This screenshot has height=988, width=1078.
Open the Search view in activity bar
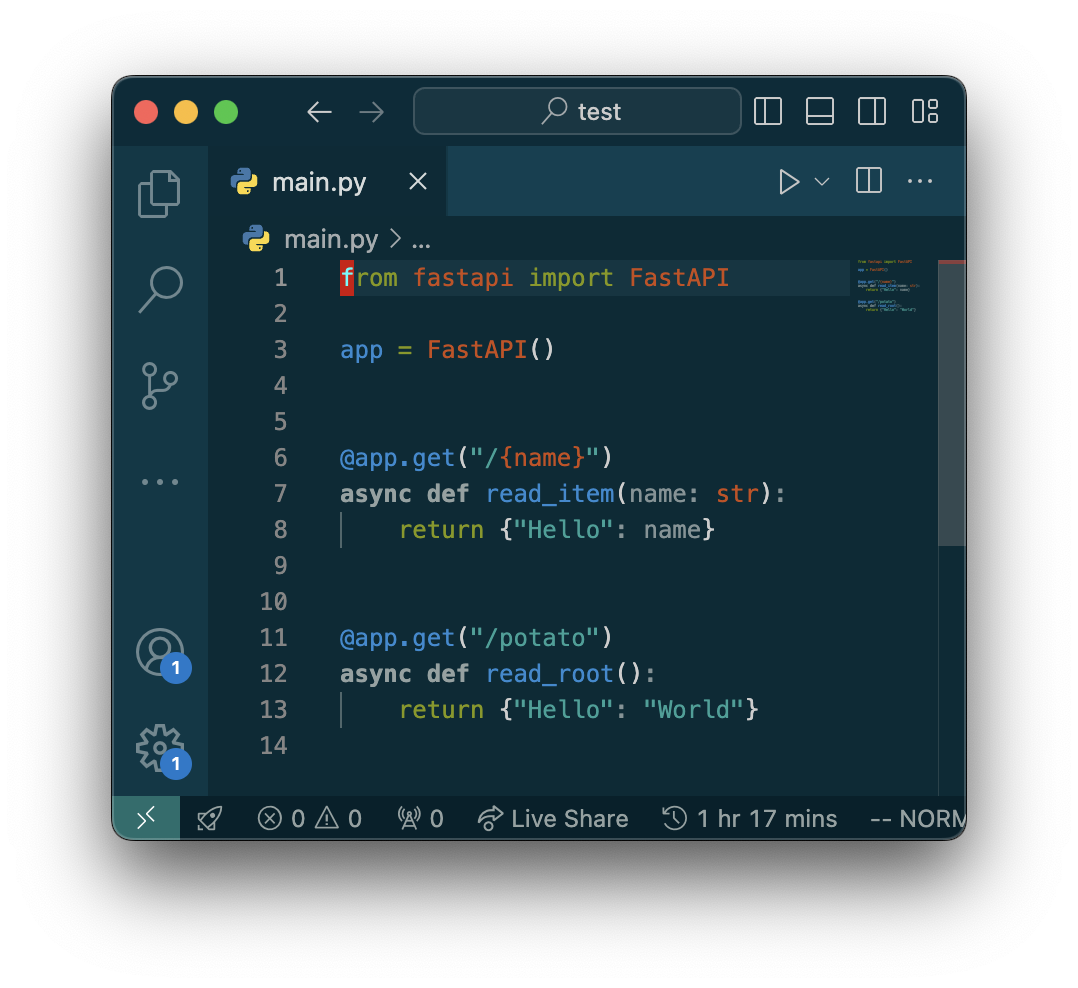159,290
